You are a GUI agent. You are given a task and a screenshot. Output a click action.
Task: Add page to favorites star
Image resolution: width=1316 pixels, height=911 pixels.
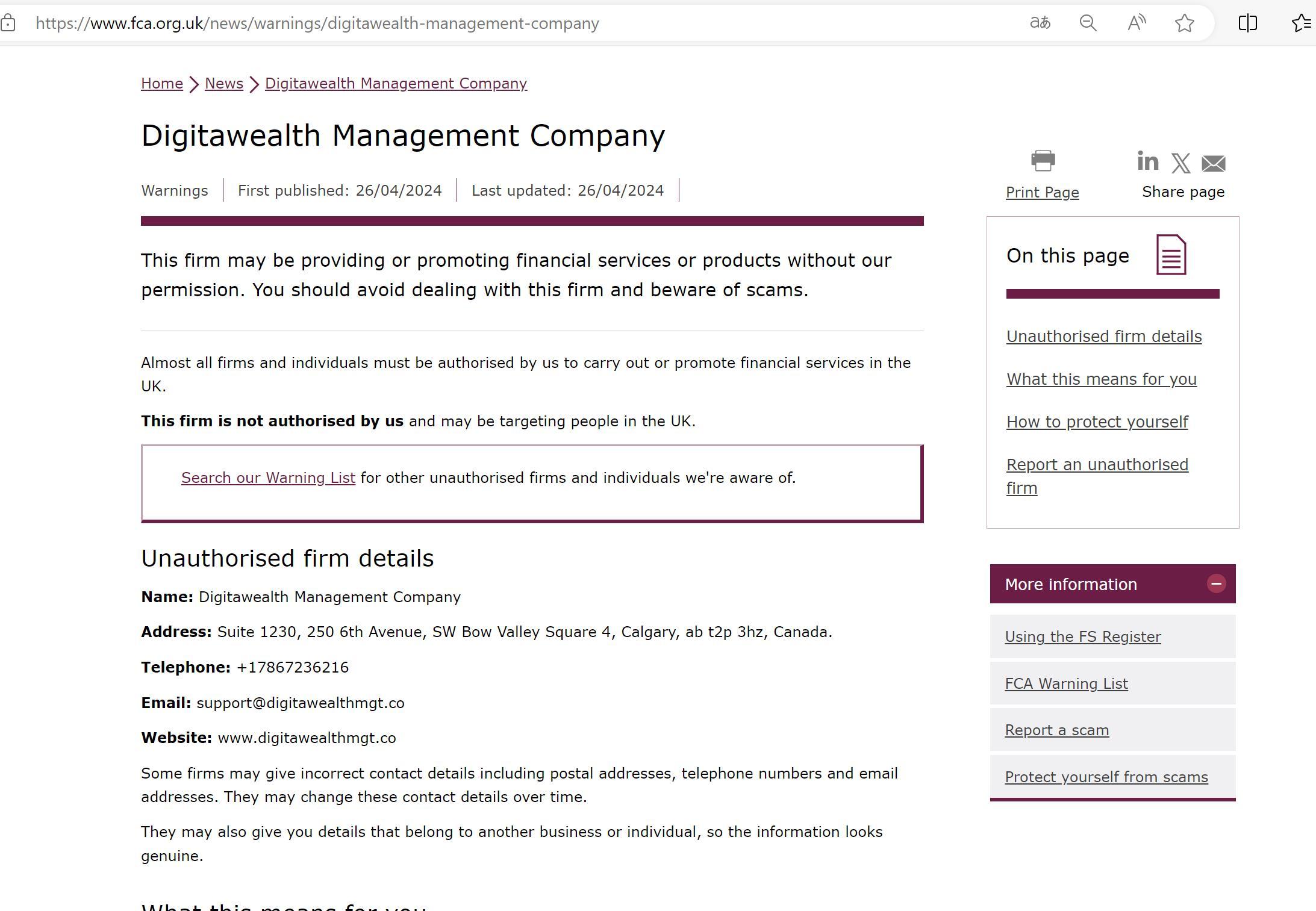(x=1184, y=23)
